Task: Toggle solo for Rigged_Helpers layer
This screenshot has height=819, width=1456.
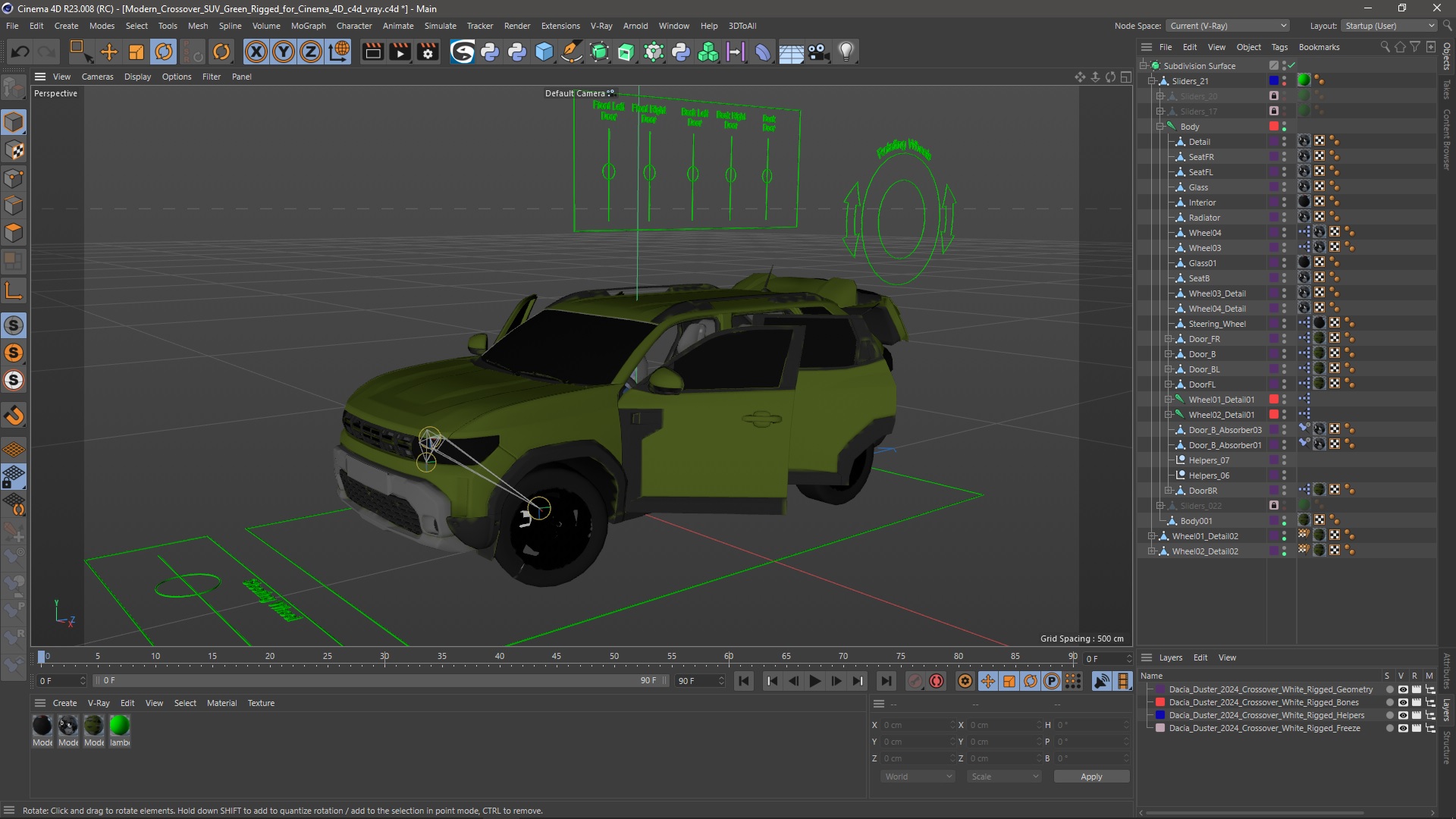Action: [1389, 716]
